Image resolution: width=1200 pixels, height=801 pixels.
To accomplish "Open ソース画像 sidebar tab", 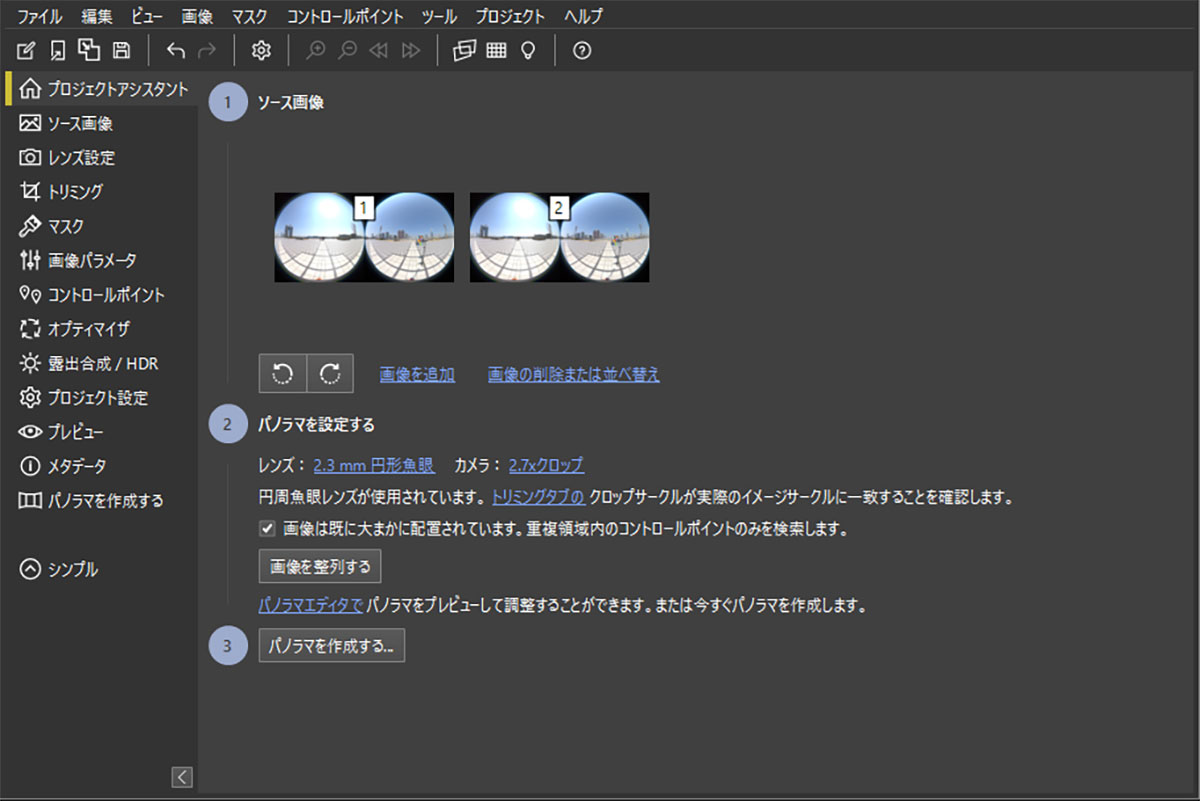I will [x=102, y=124].
